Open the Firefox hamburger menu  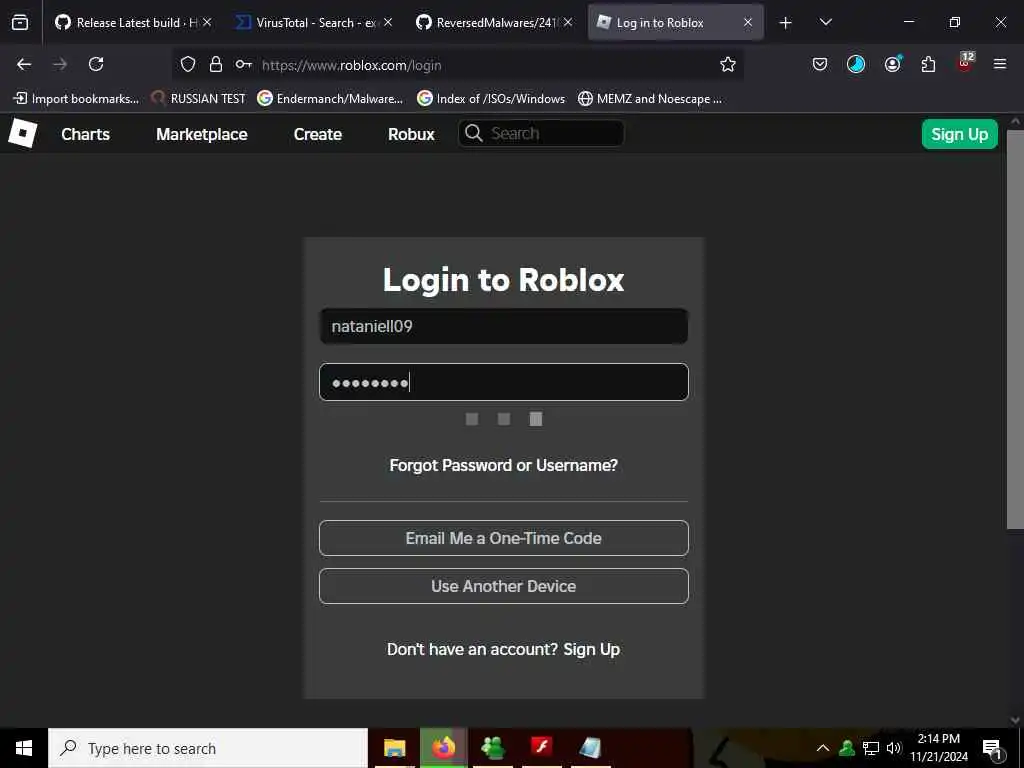[x=999, y=64]
